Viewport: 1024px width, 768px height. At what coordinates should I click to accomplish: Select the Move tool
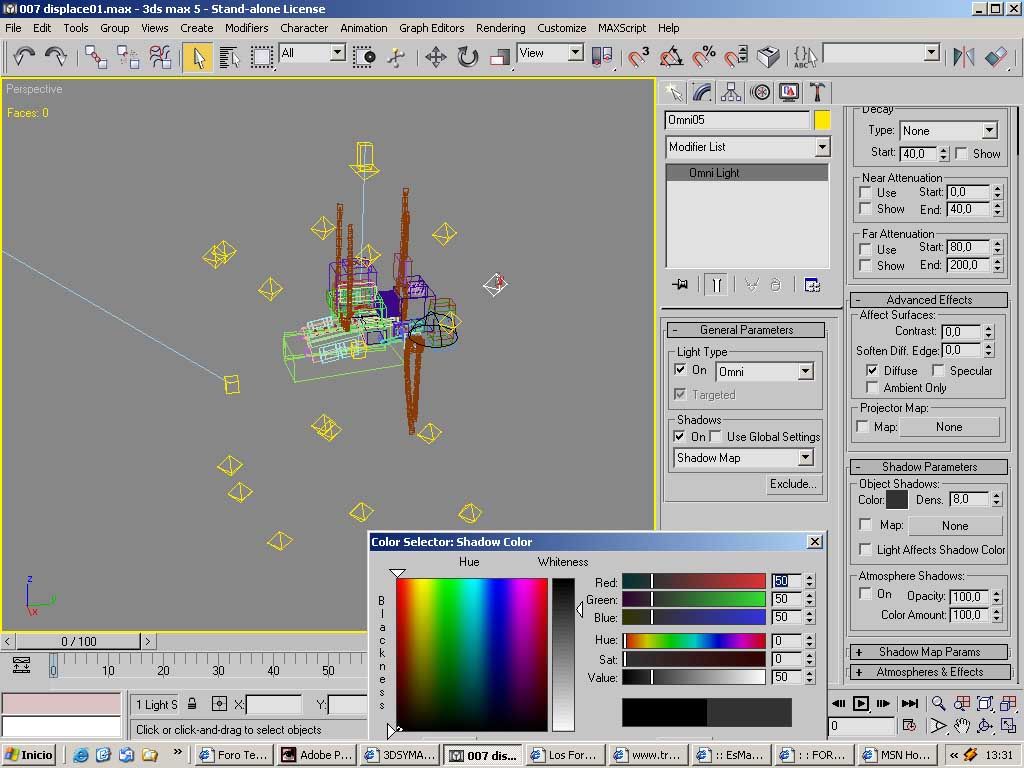pyautogui.click(x=436, y=57)
